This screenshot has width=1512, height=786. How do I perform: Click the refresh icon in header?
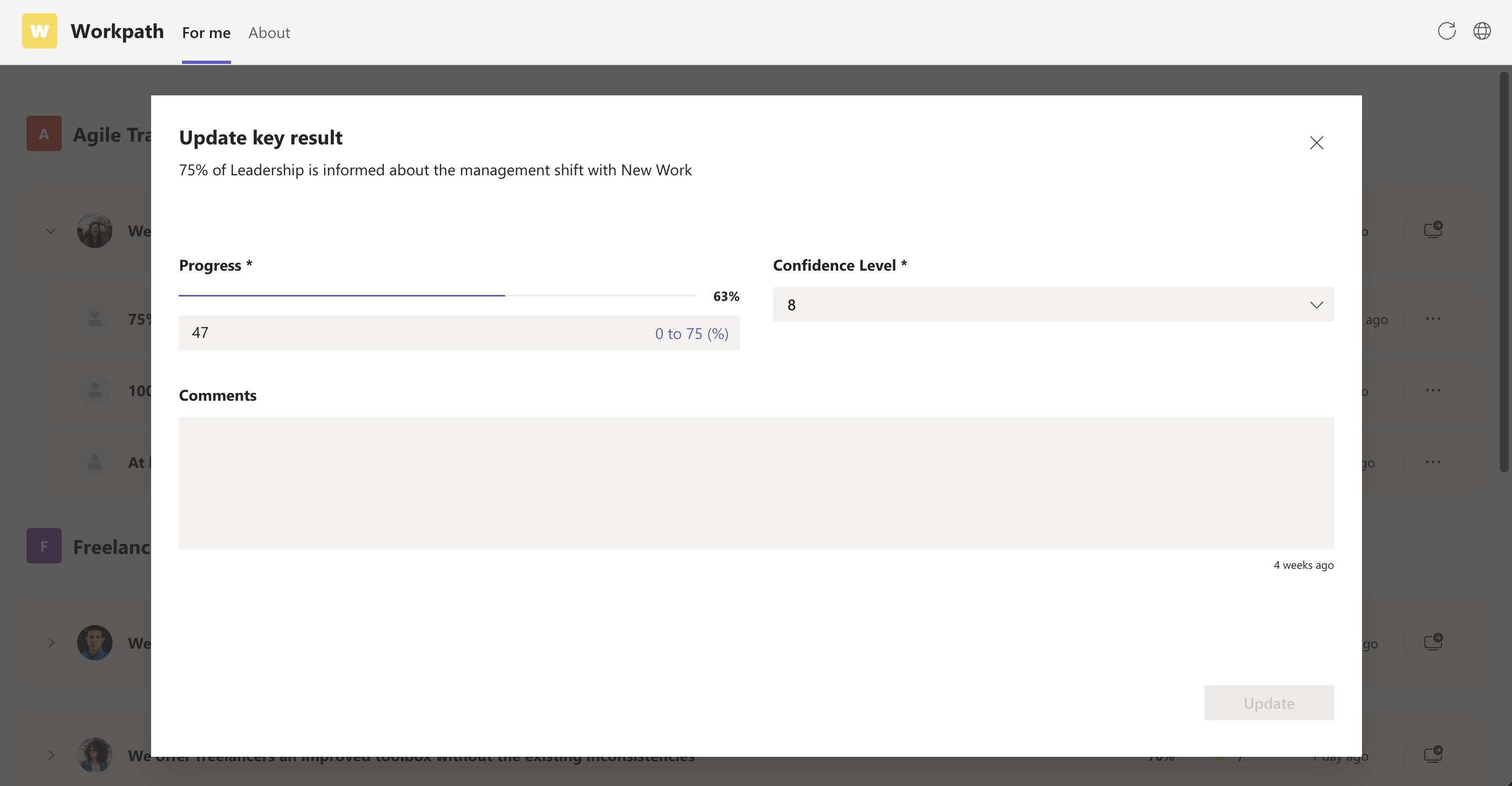[x=1446, y=31]
